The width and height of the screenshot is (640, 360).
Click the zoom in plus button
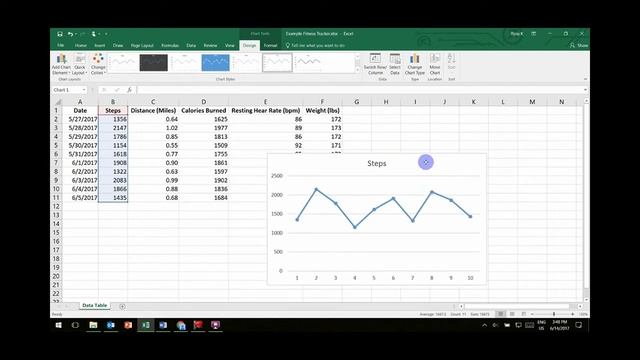(x=573, y=314)
